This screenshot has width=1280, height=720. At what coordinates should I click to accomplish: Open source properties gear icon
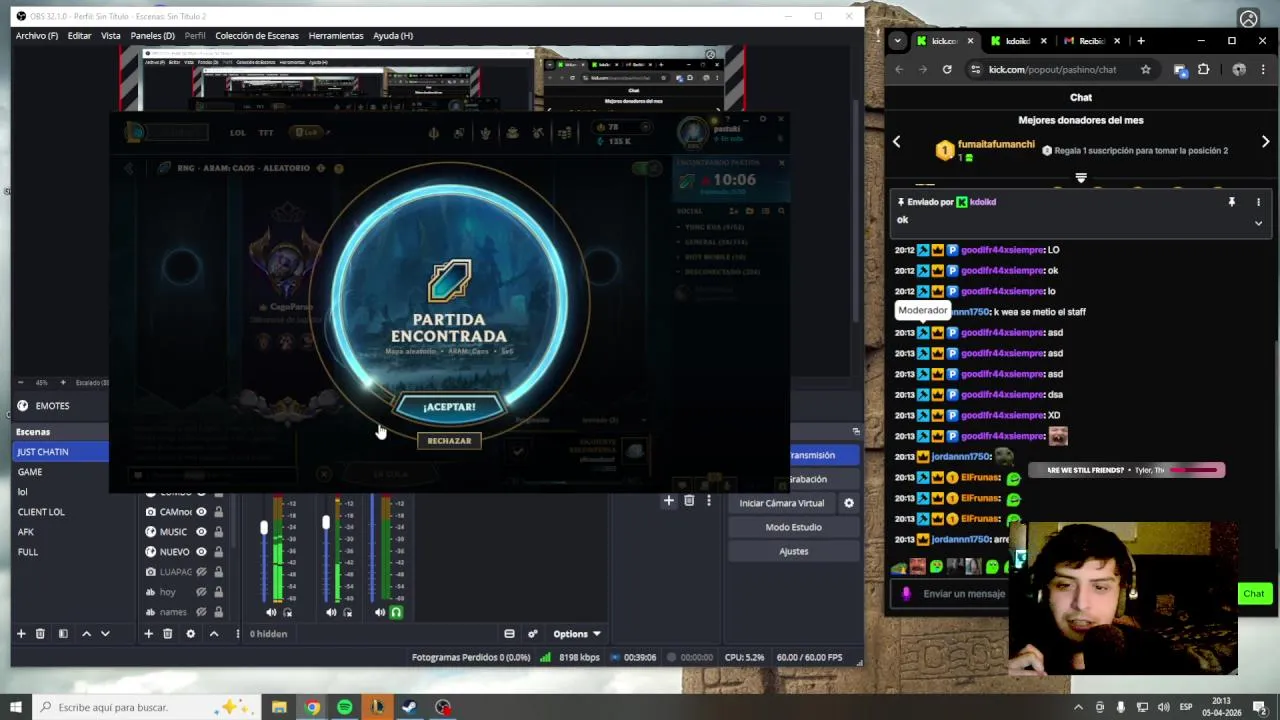tap(190, 633)
